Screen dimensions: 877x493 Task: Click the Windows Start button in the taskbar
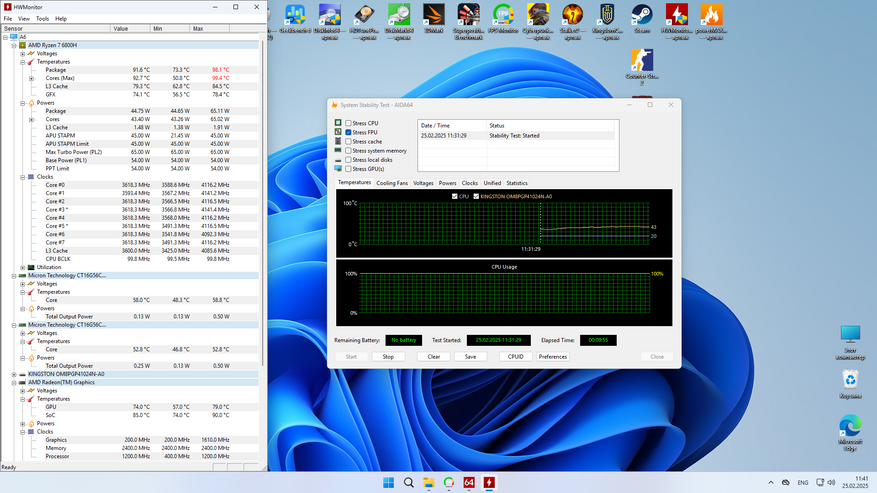tap(388, 483)
